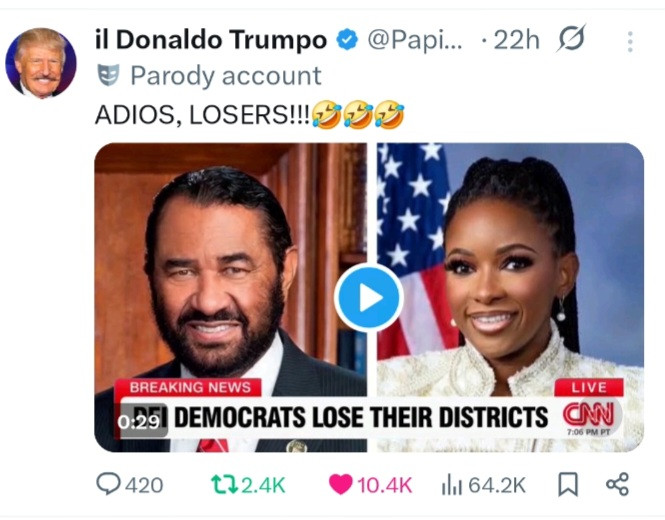Like the post with heart icon
Screen dimensions: 665x520
340,484
